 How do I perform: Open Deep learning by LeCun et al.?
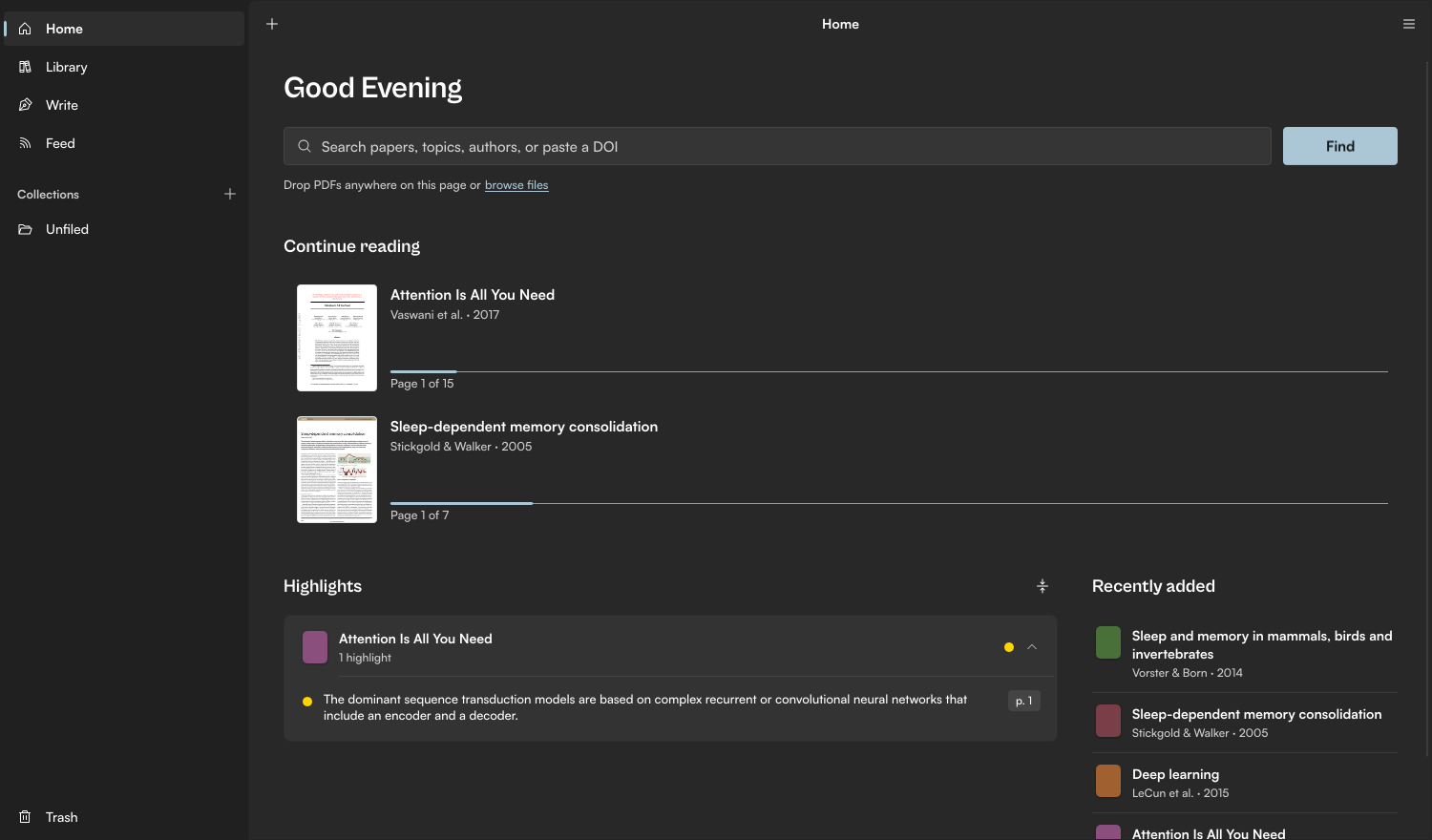tap(1245, 783)
